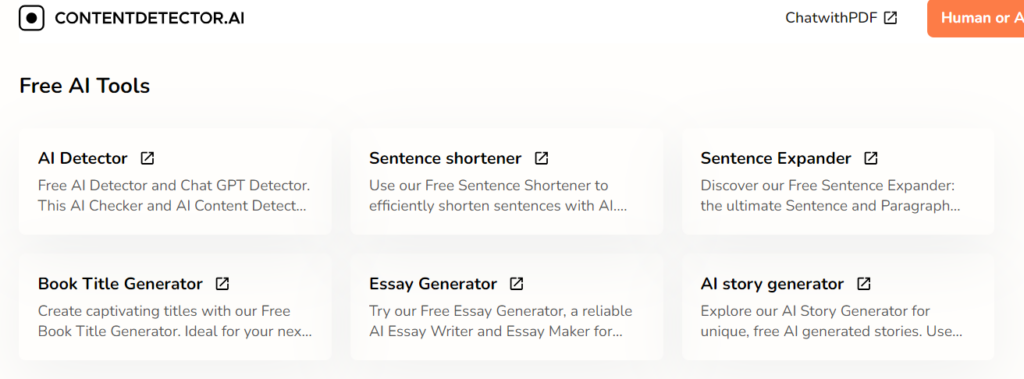Click external link icon next to Sentence shortener
Viewport: 1024px width, 379px height.
(541, 158)
